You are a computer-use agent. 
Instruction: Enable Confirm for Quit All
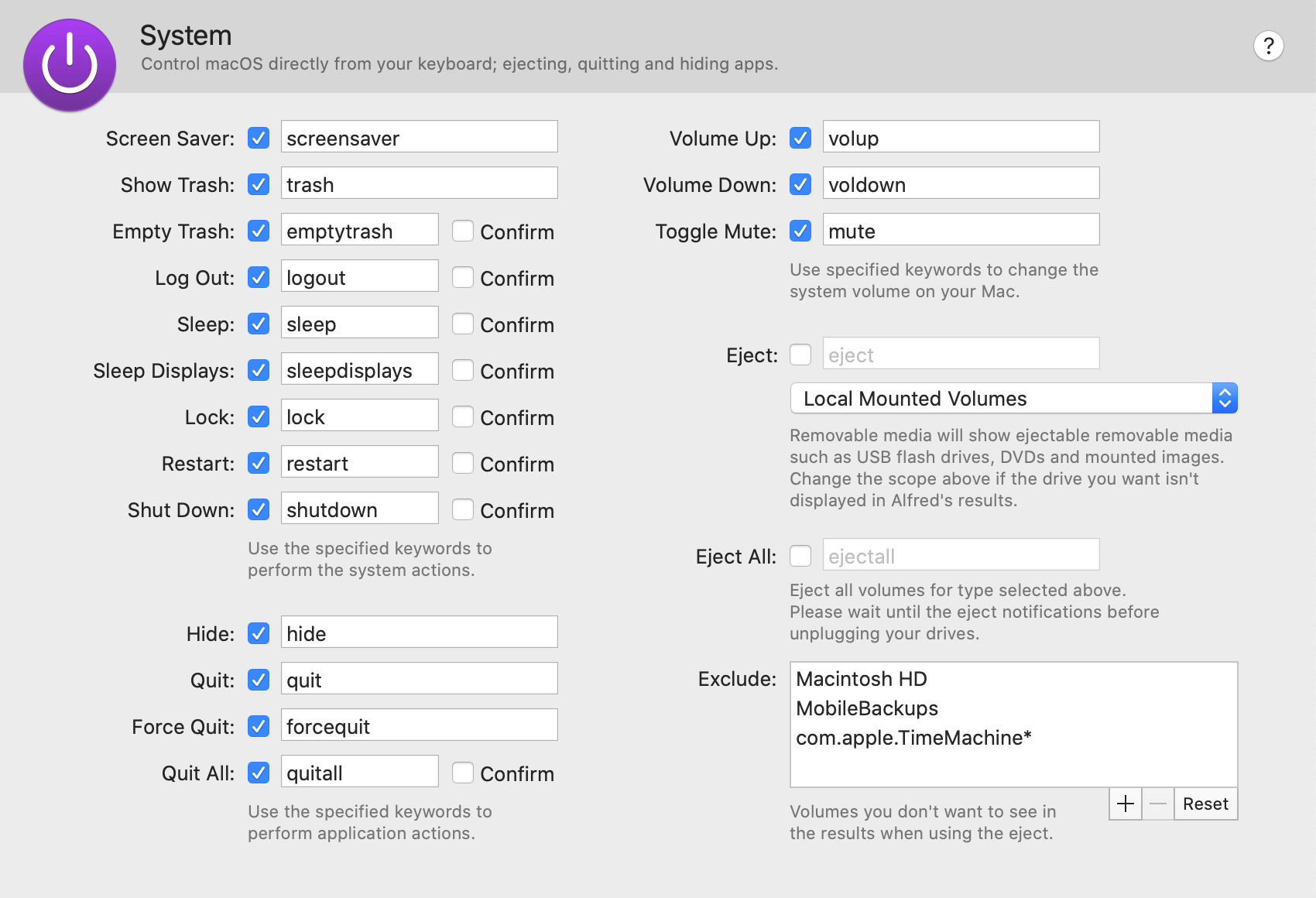pyautogui.click(x=463, y=773)
